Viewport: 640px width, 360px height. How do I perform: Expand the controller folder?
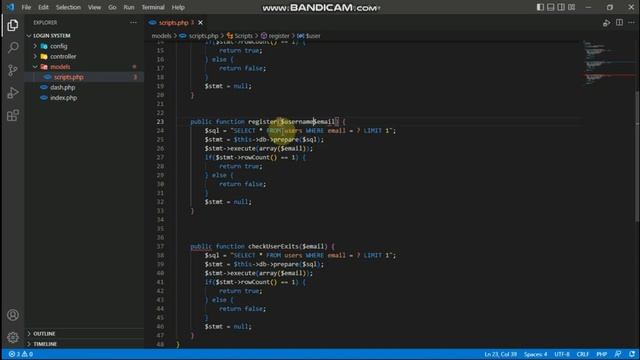(63, 56)
